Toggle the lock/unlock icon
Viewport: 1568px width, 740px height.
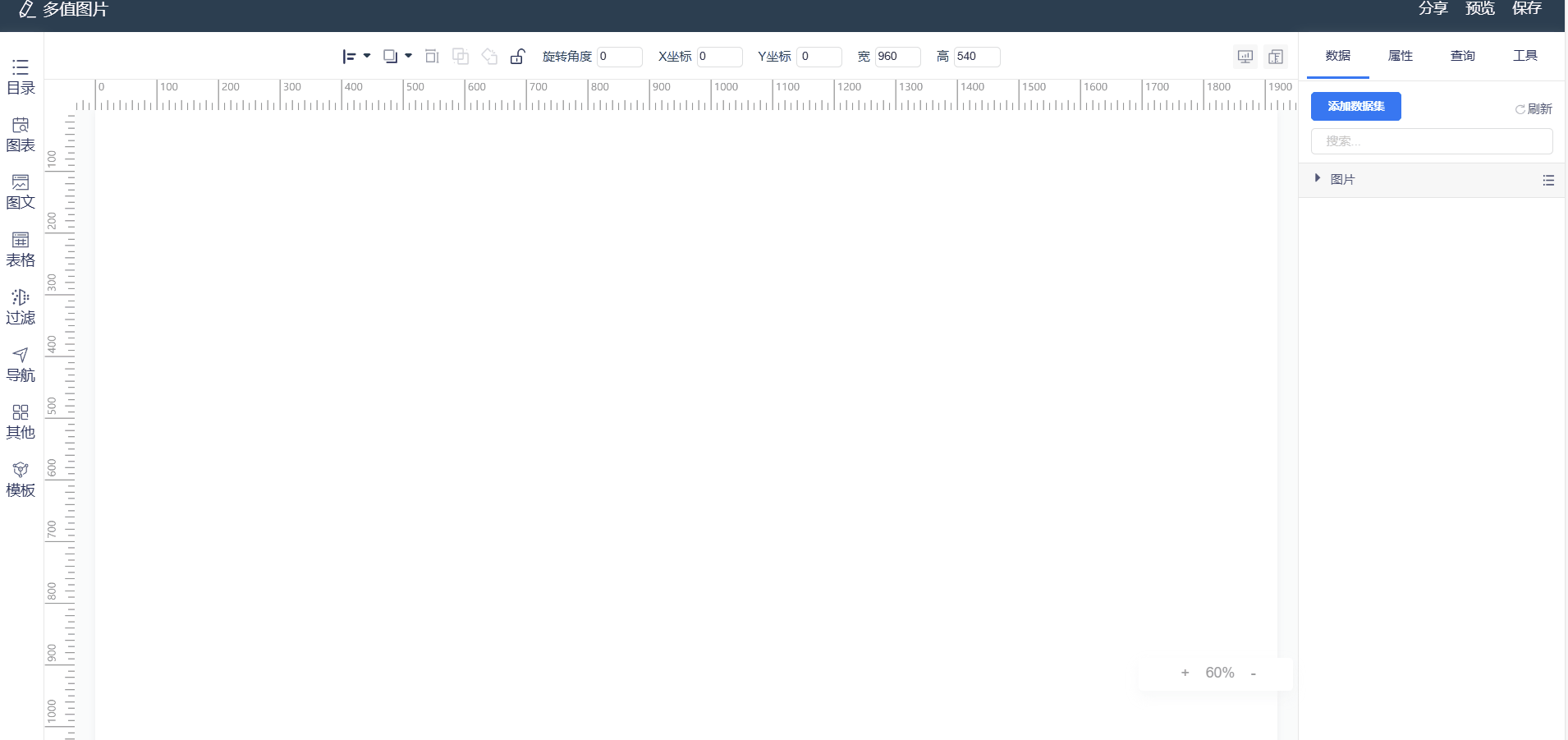(517, 57)
